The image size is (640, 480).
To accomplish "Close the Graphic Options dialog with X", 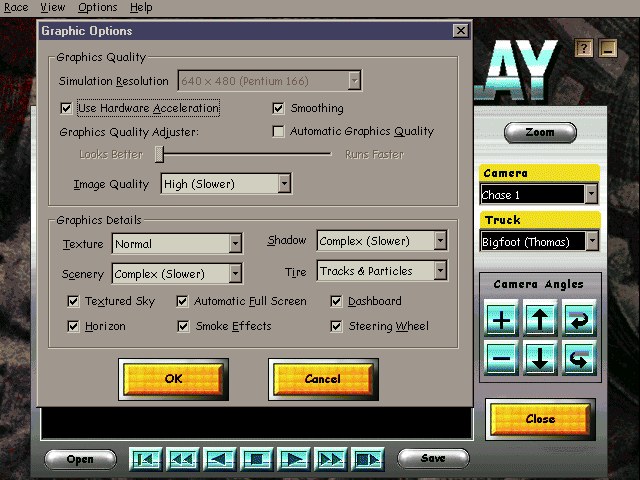I will (x=460, y=31).
